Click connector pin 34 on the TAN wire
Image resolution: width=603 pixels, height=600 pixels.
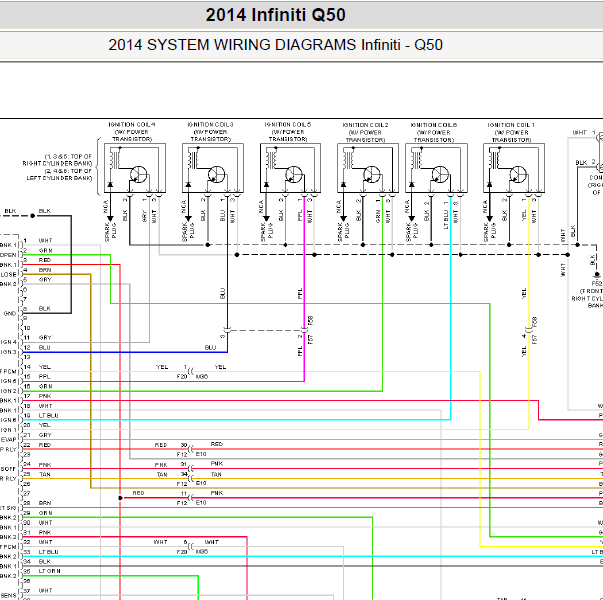pyautogui.click(x=191, y=478)
